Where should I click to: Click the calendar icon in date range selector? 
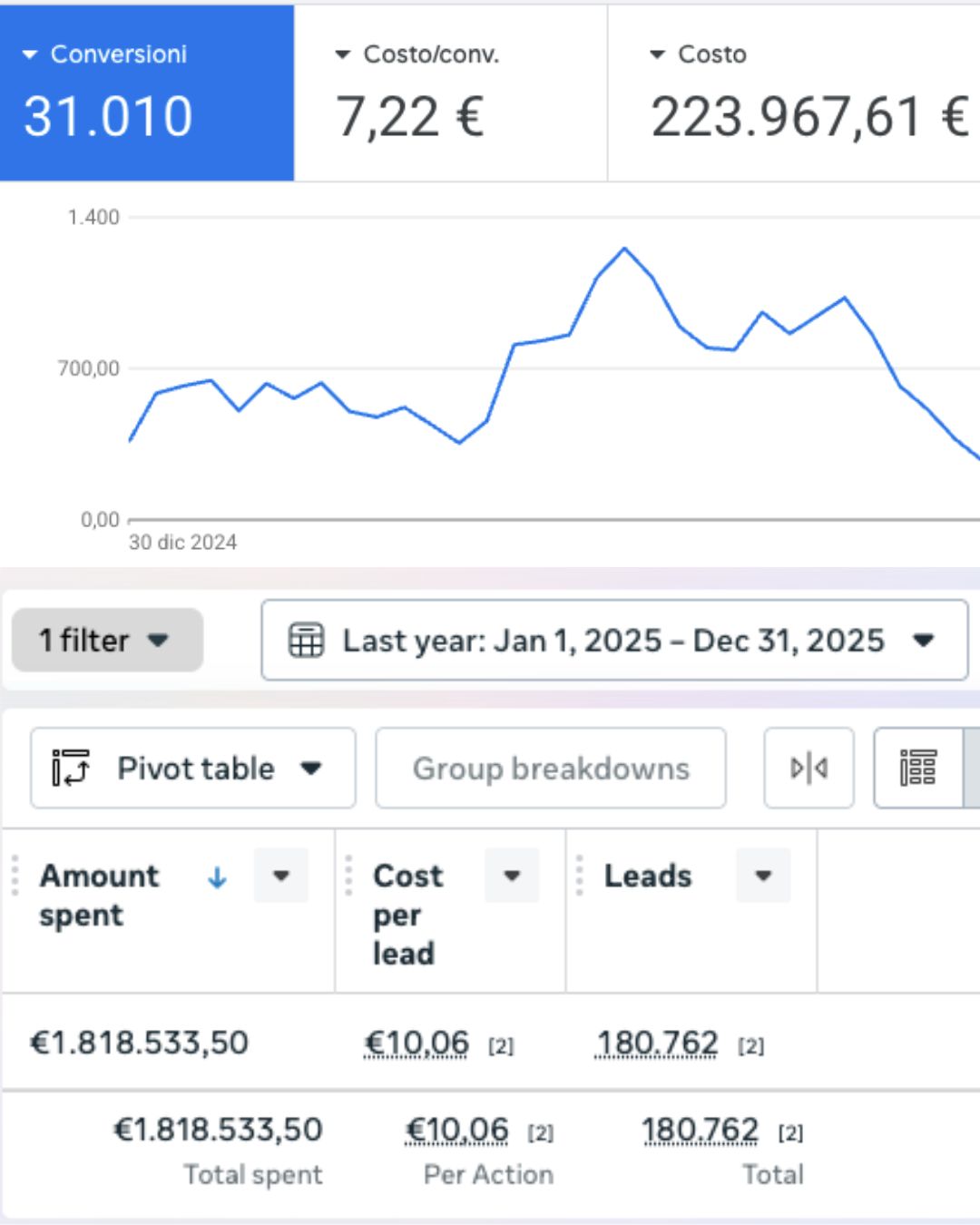pos(306,640)
